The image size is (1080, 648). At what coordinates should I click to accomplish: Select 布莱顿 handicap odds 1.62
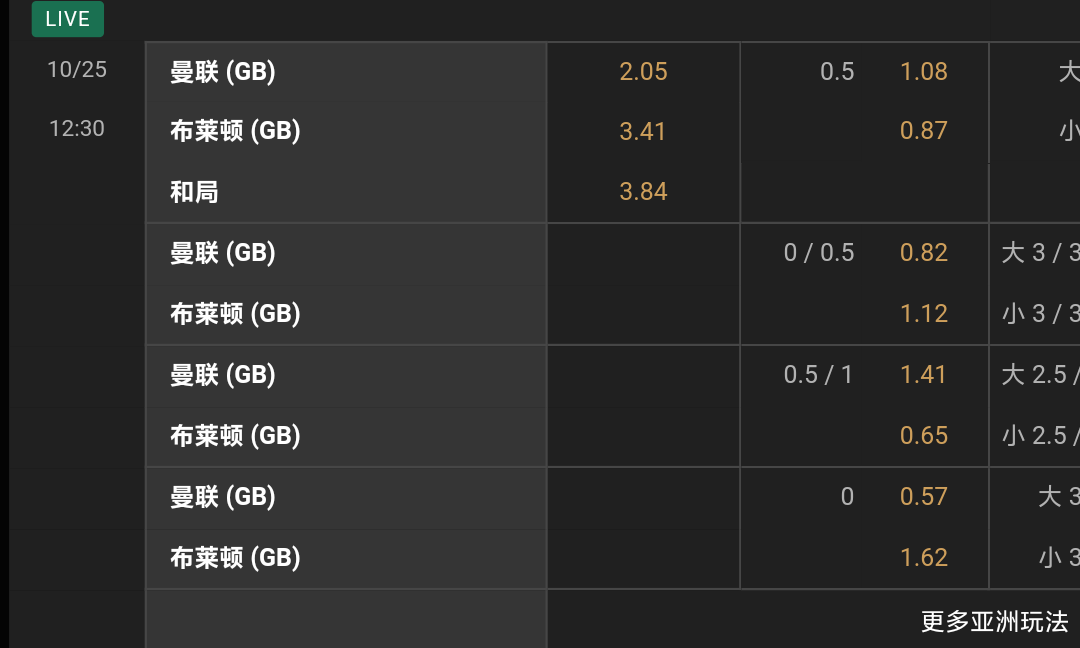(923, 558)
